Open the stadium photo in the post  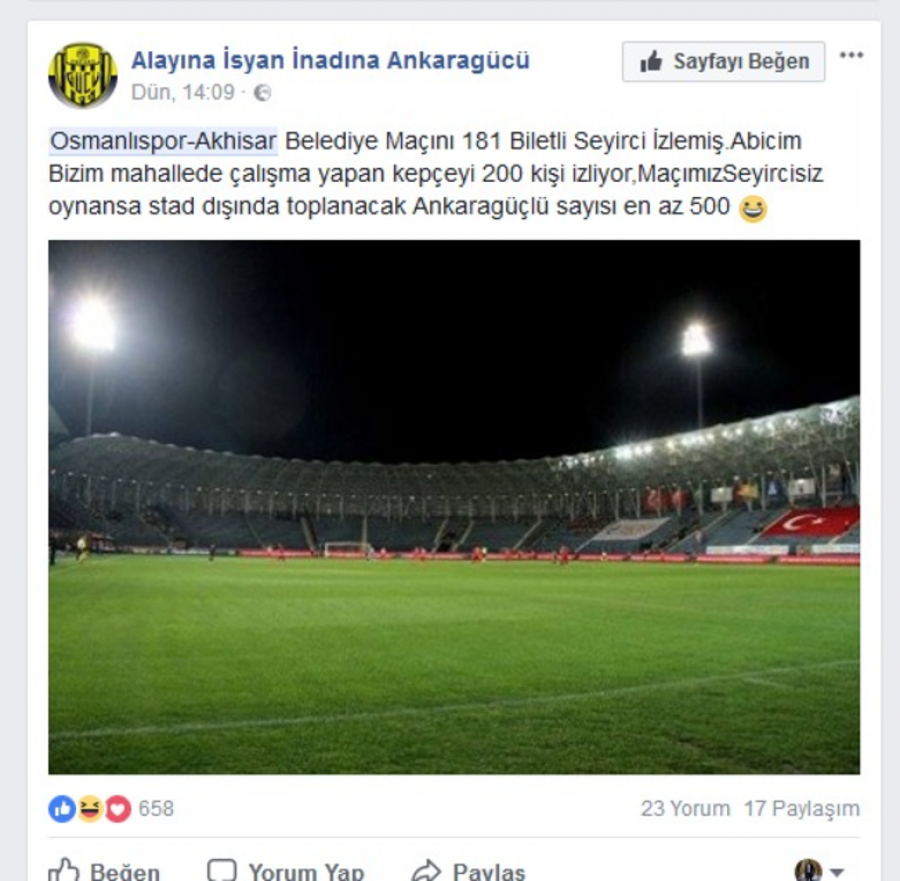click(x=454, y=507)
